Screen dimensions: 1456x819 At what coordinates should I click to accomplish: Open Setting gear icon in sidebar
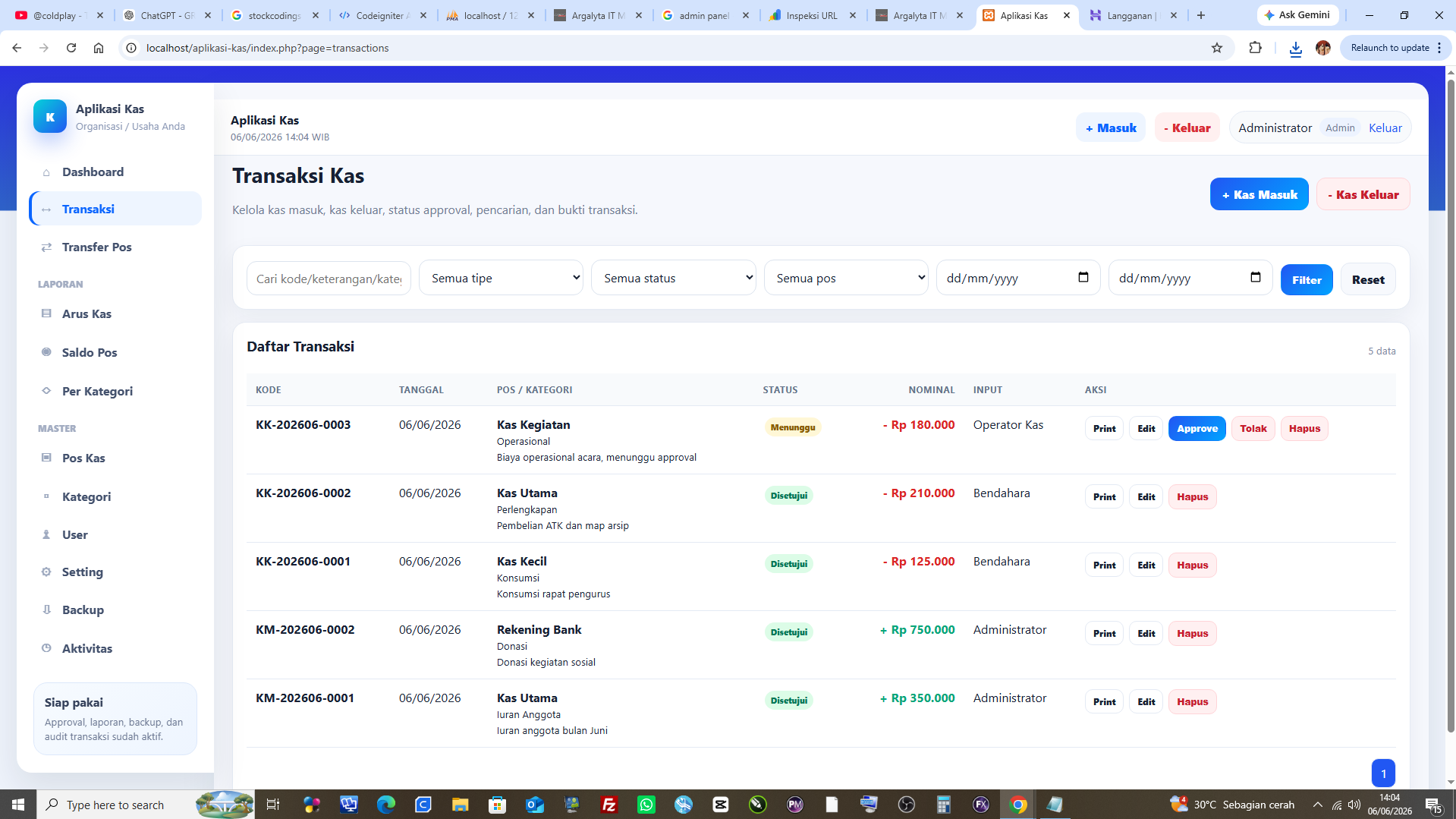pyautogui.click(x=46, y=572)
